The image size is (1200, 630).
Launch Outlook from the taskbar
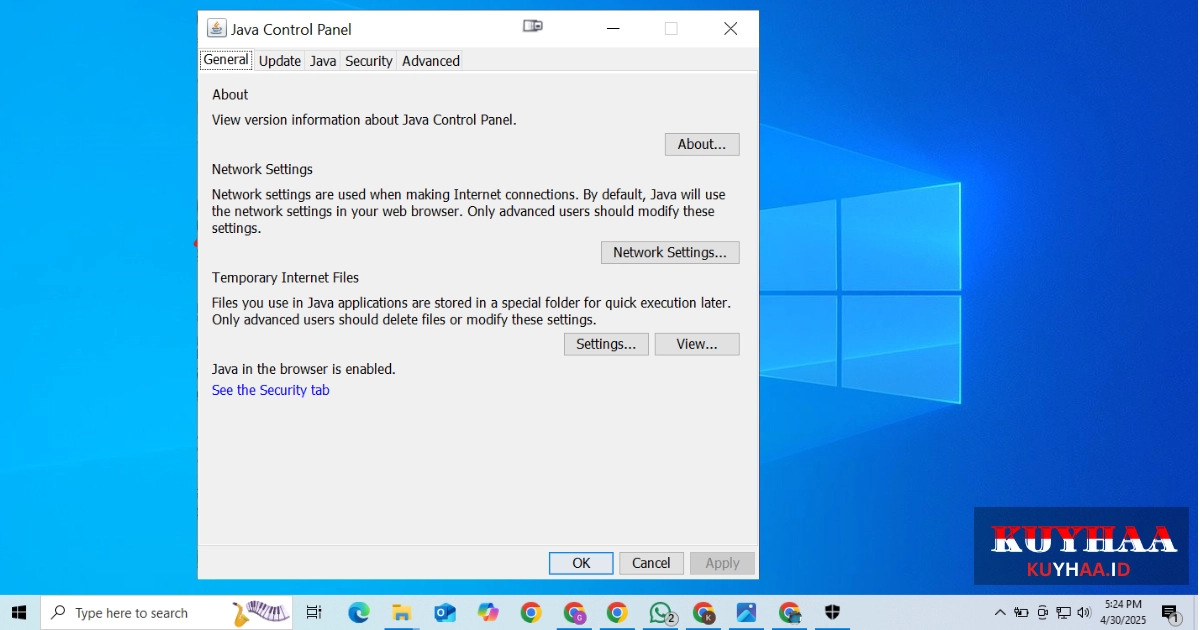pyautogui.click(x=445, y=613)
